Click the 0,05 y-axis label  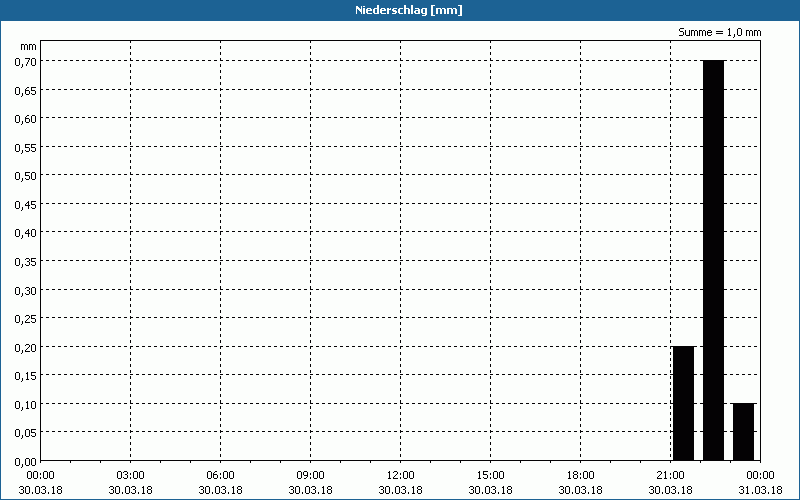coord(25,433)
